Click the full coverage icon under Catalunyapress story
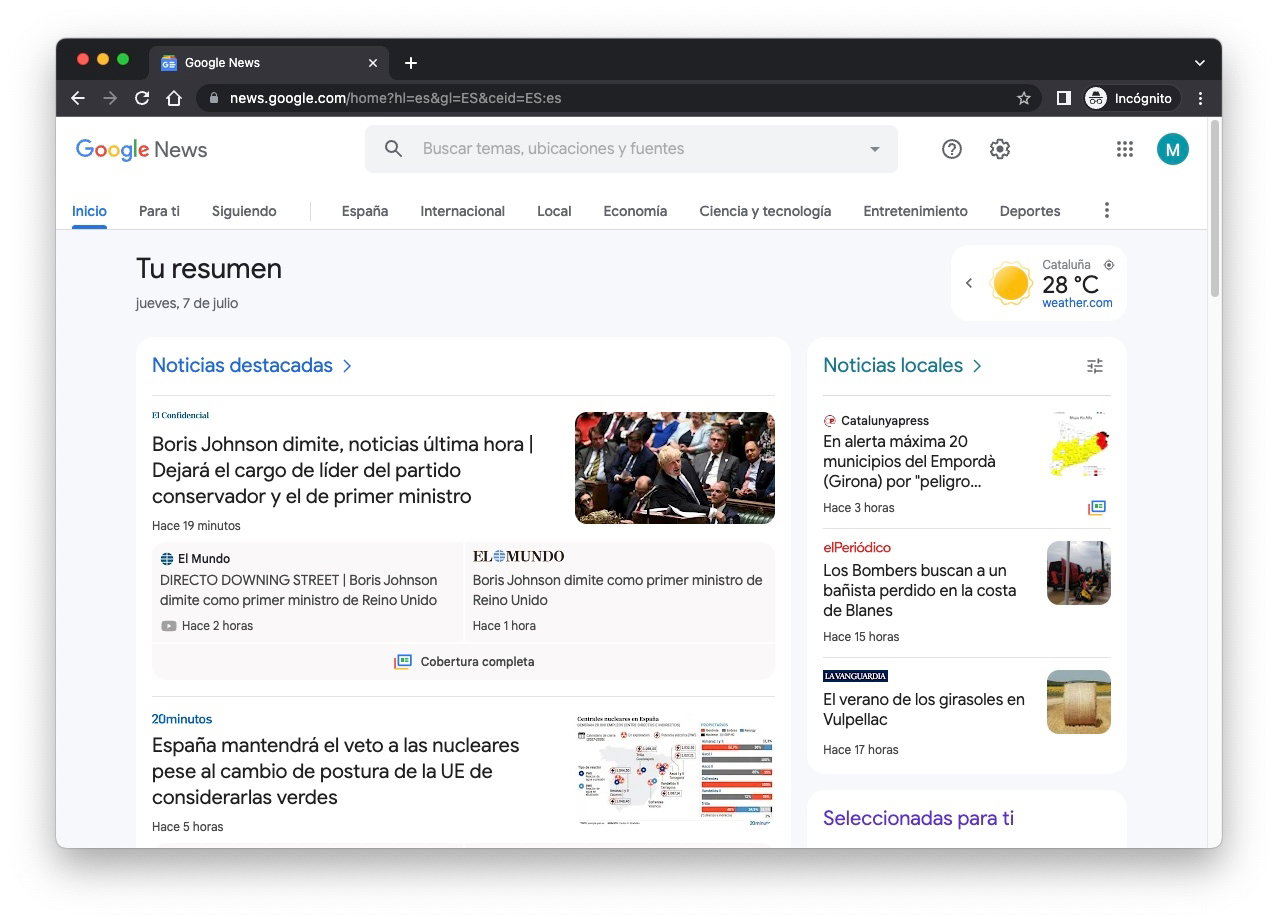Image resolution: width=1278 pixels, height=922 pixels. pos(1097,508)
